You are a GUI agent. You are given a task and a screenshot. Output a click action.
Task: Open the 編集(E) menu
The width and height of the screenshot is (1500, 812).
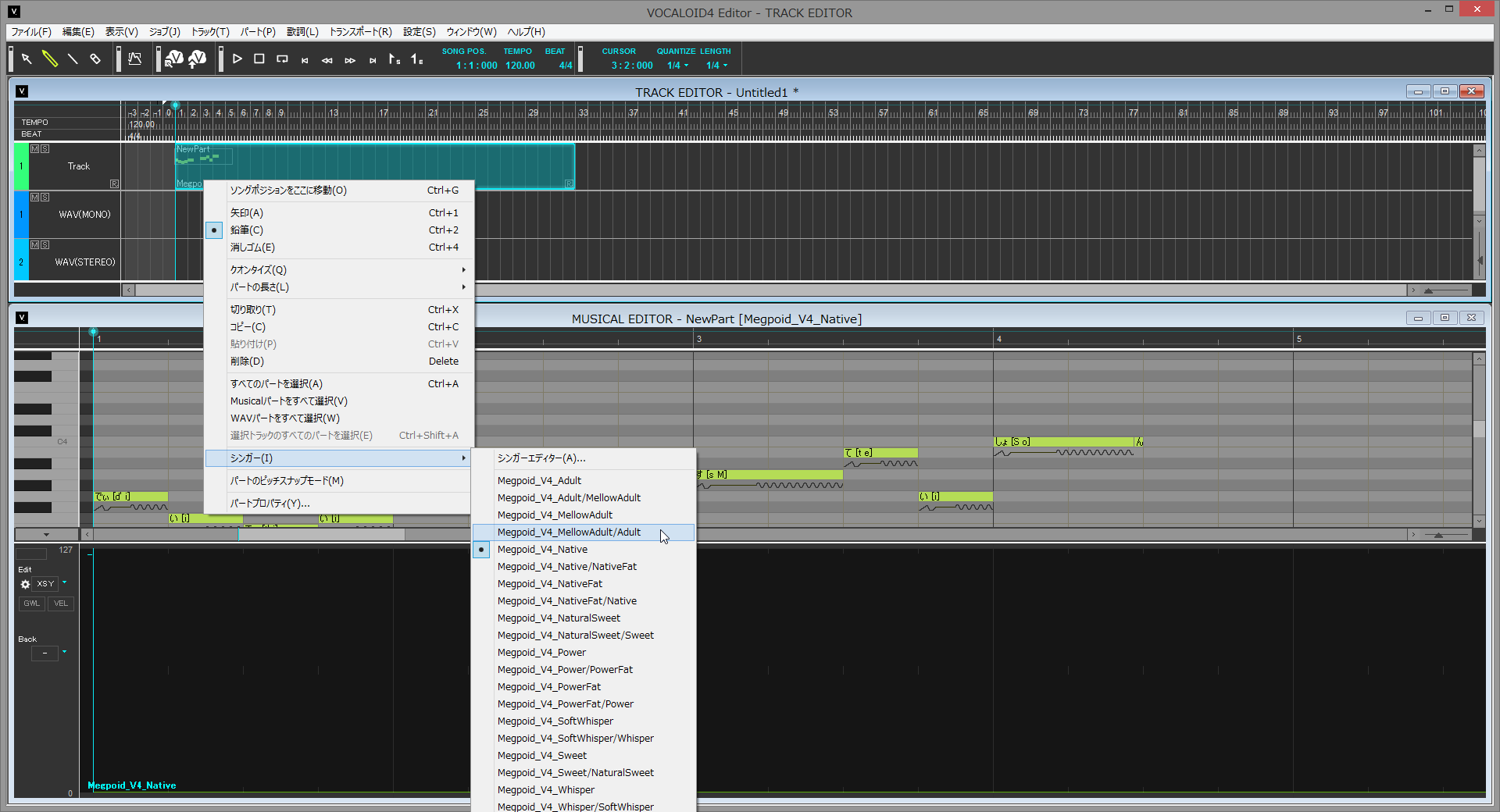78,32
